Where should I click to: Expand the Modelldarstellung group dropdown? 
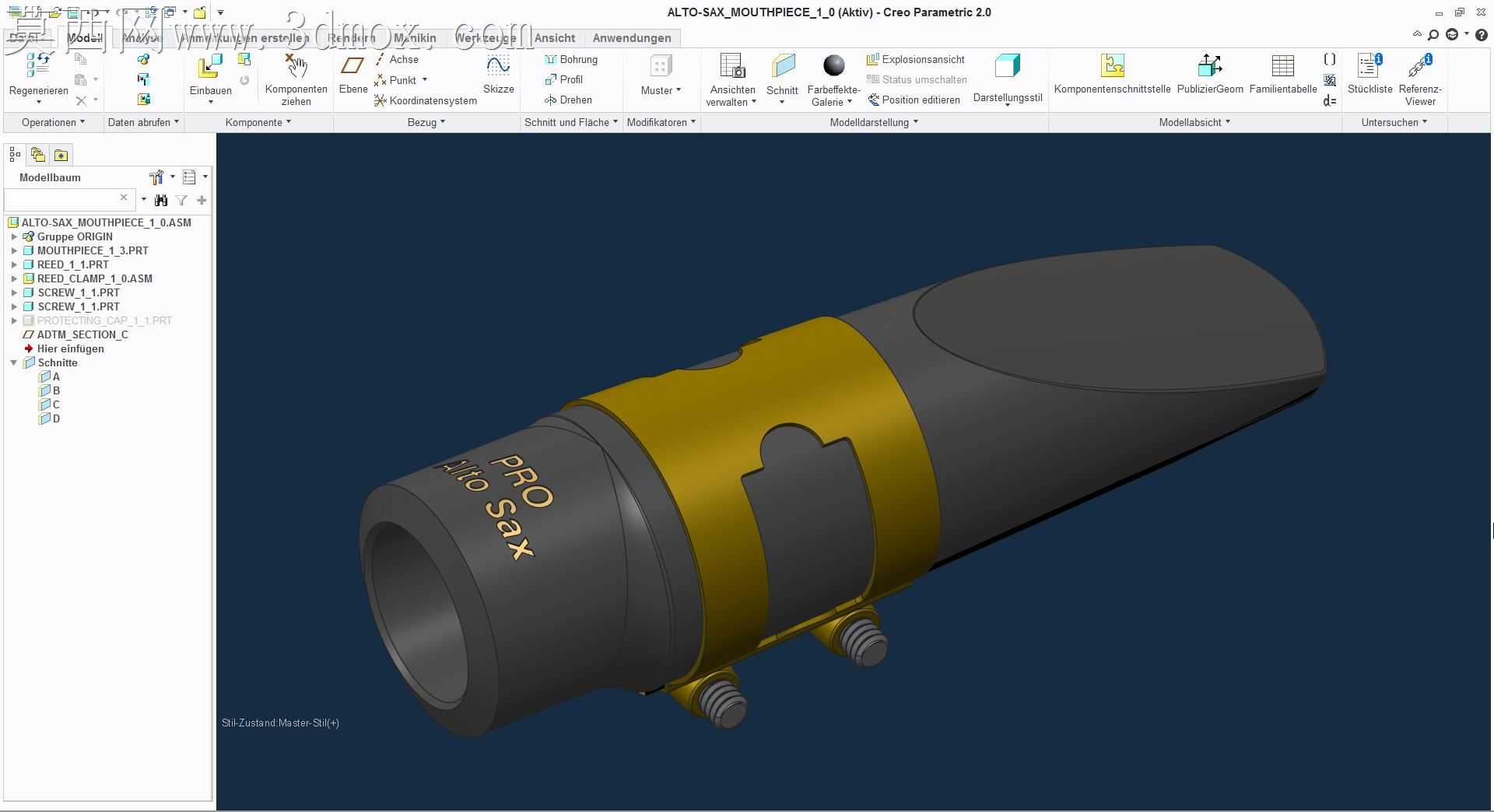point(874,122)
